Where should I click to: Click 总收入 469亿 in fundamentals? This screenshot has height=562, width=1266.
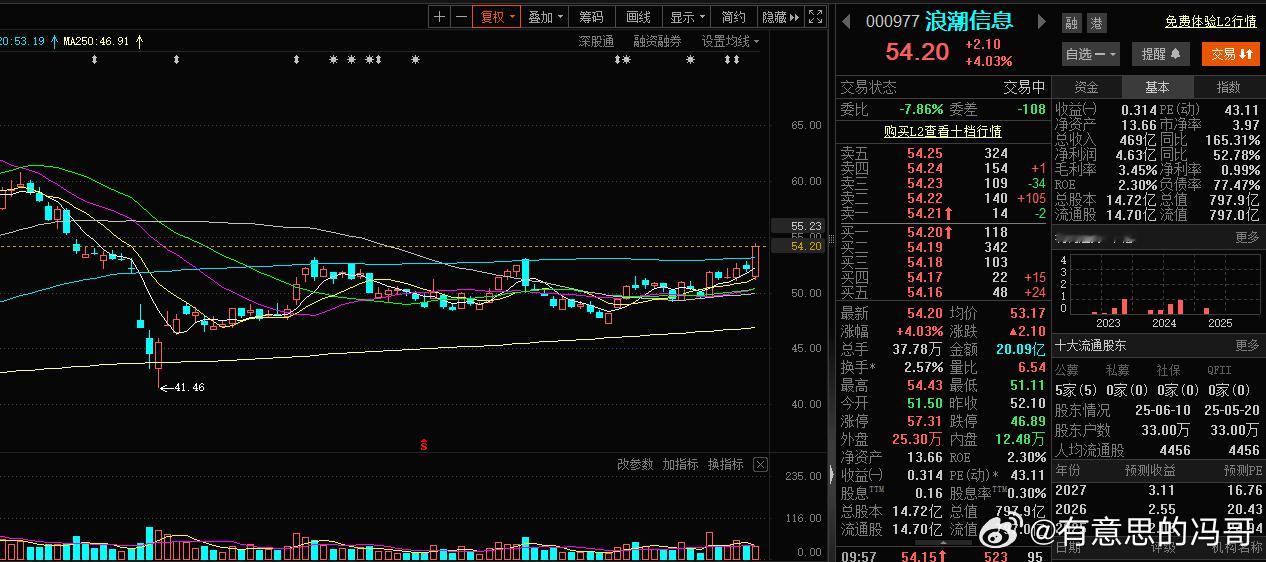point(1106,140)
